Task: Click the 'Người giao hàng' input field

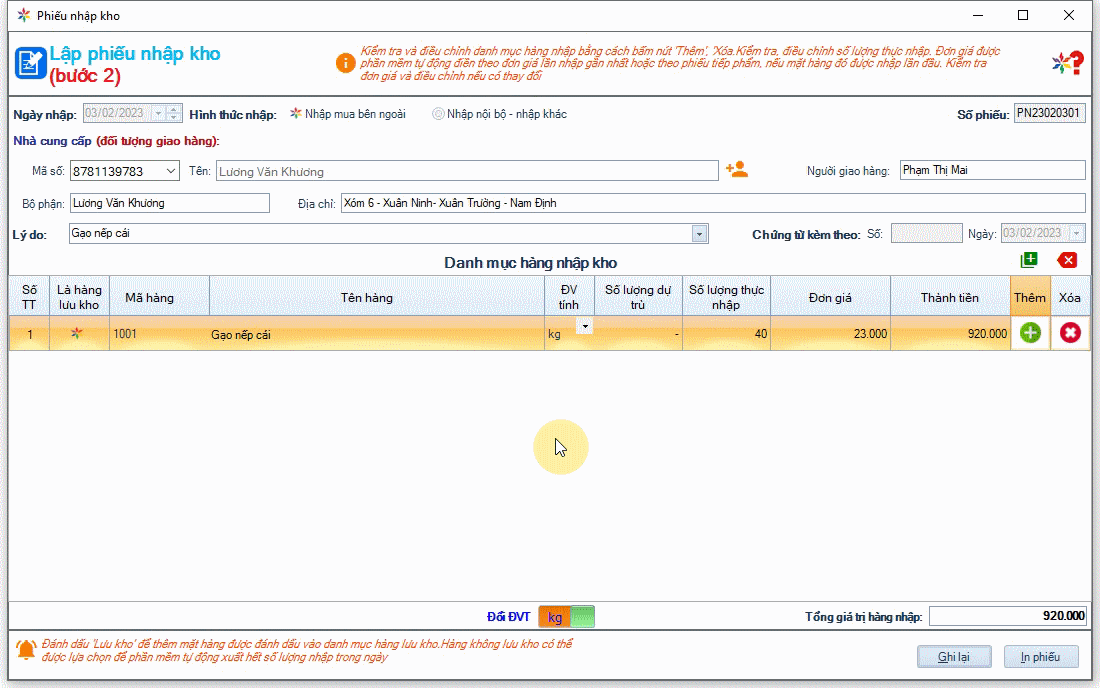Action: click(x=991, y=170)
